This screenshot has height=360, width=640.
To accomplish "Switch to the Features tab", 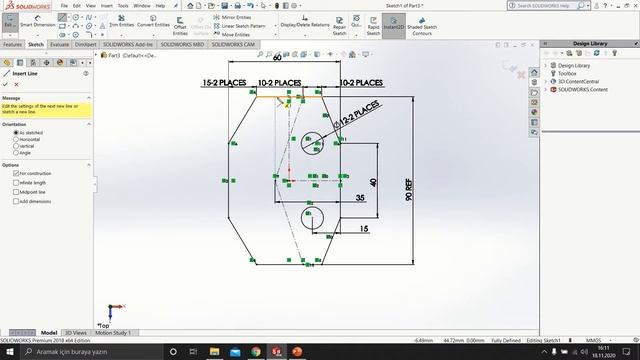I will pos(12,44).
